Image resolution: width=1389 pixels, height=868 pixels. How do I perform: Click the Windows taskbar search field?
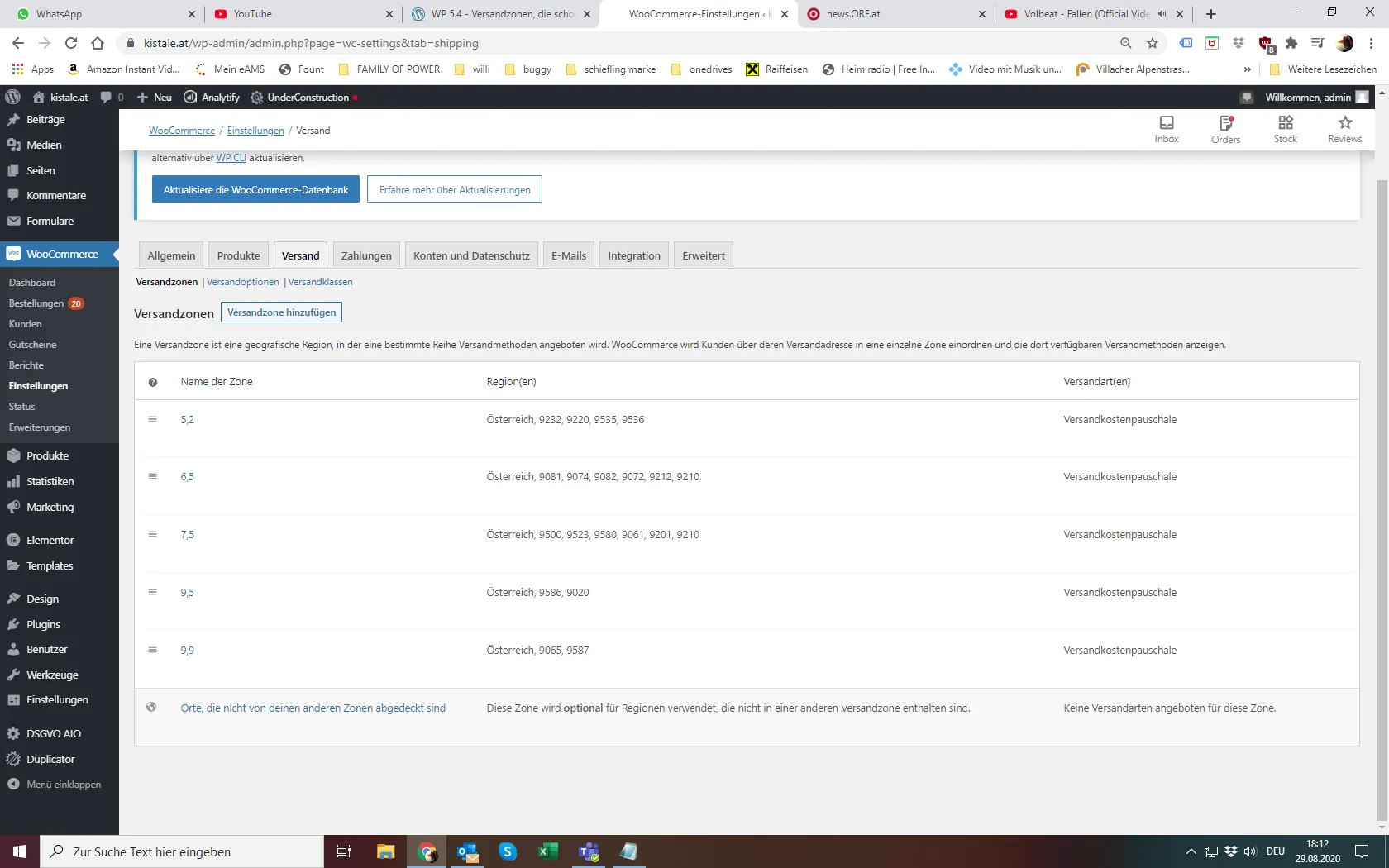click(182, 851)
